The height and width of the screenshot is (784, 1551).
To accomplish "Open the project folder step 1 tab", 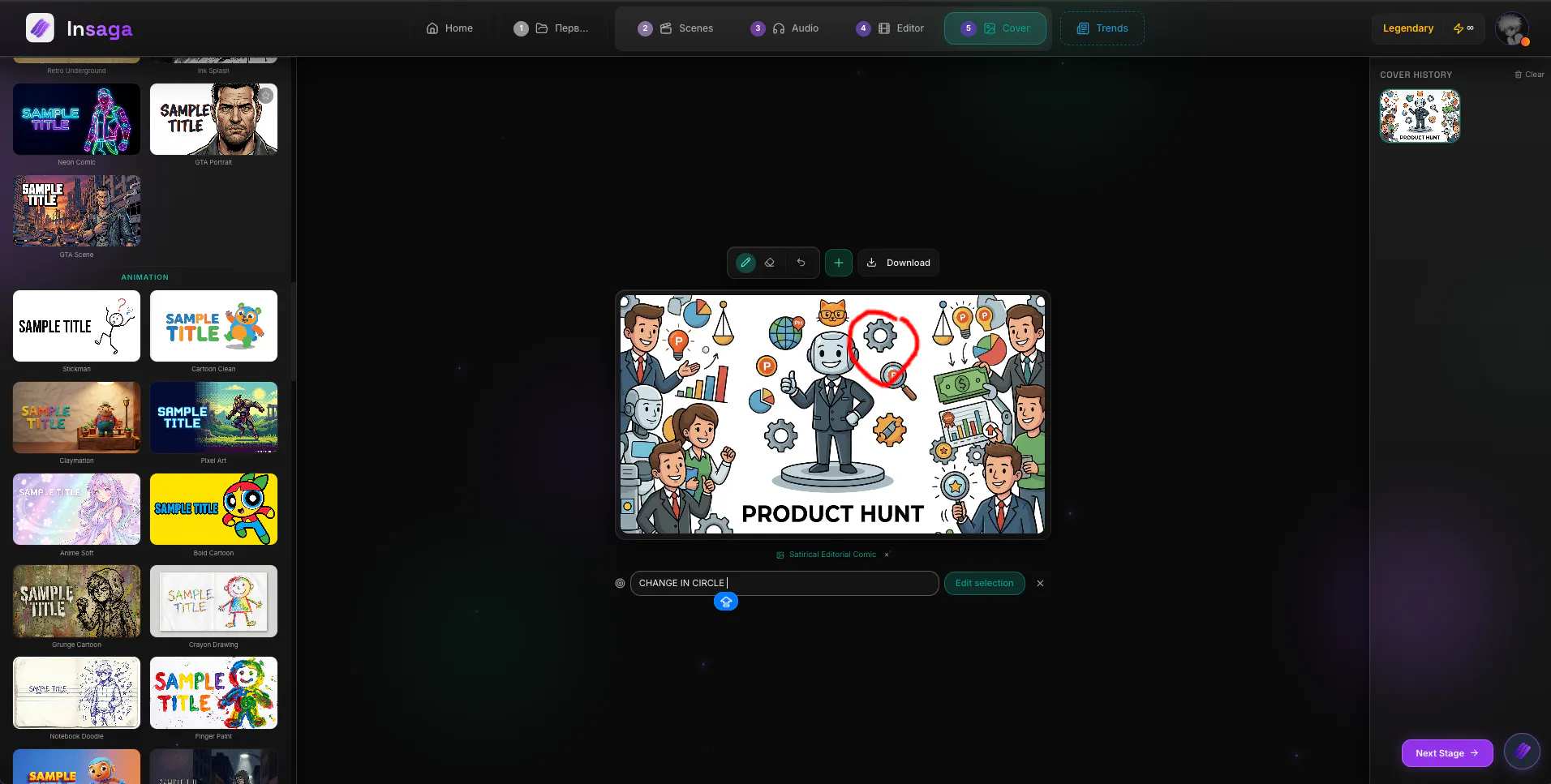I will pyautogui.click(x=551, y=28).
